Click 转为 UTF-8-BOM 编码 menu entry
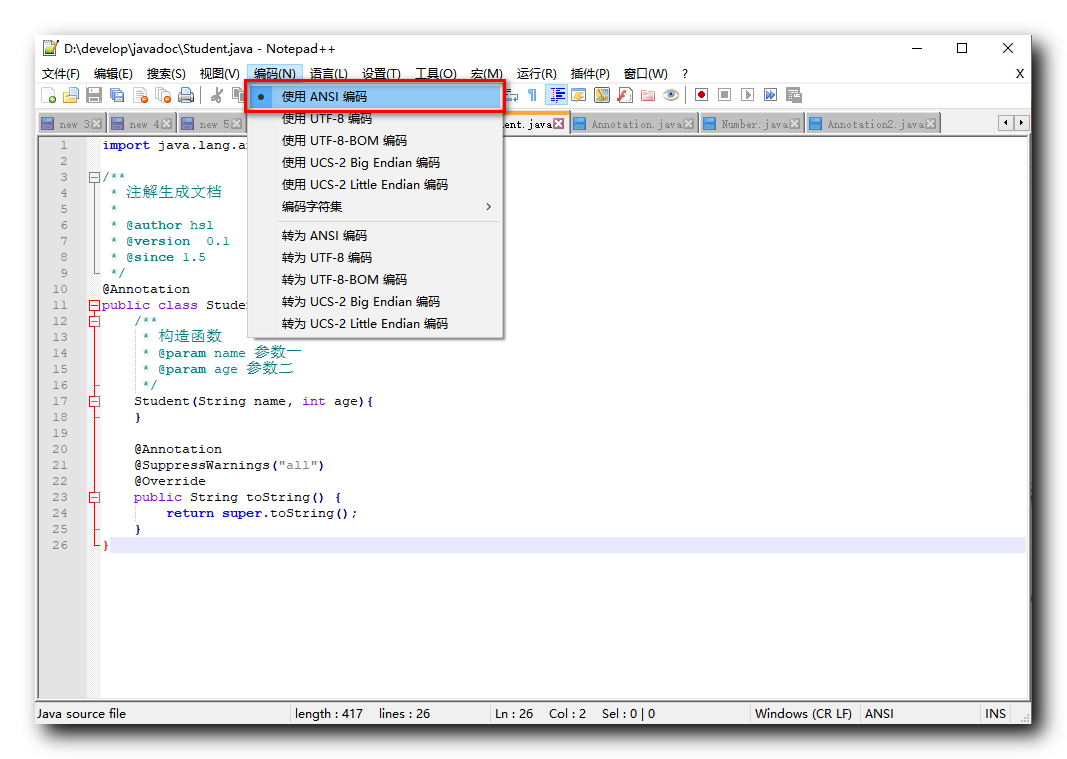This screenshot has height=759, width=1067. coord(375,280)
